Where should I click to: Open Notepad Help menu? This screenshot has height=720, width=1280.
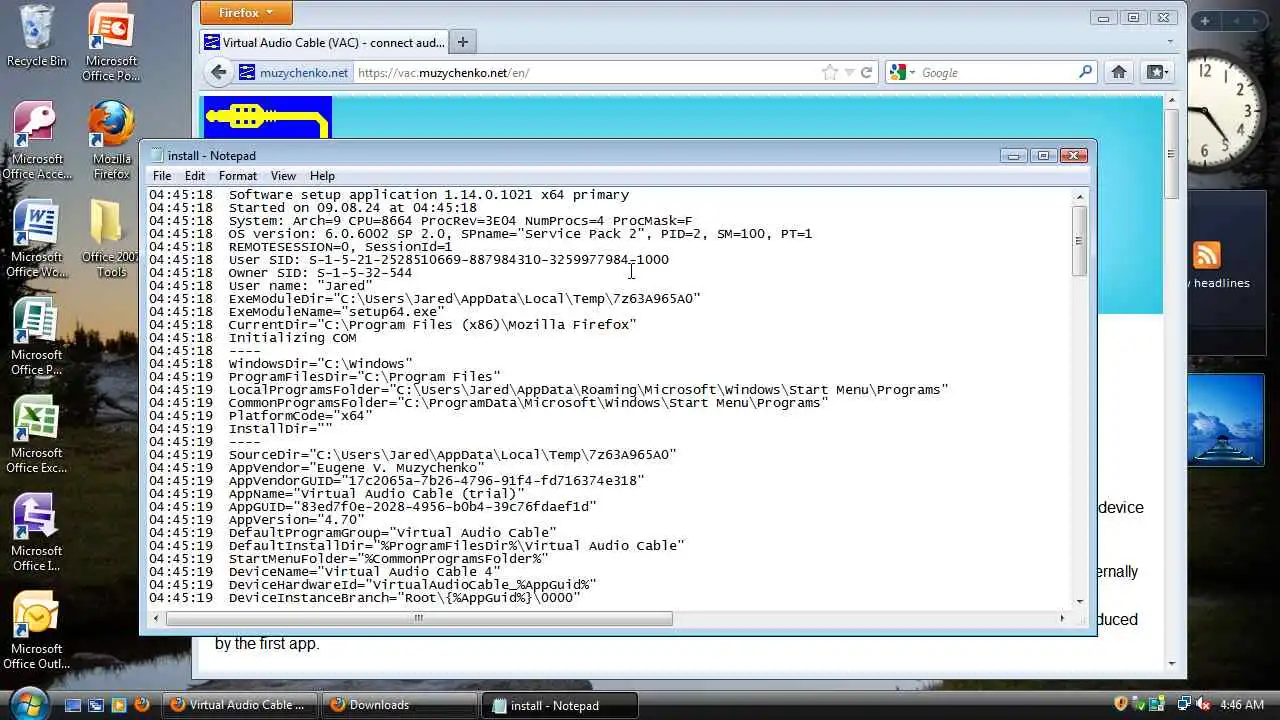pos(322,176)
